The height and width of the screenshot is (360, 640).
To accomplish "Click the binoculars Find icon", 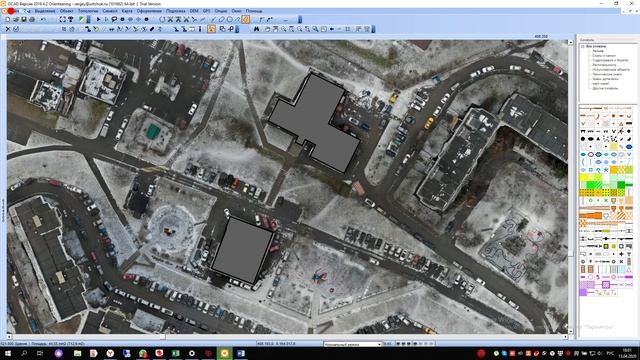I will [256, 29].
